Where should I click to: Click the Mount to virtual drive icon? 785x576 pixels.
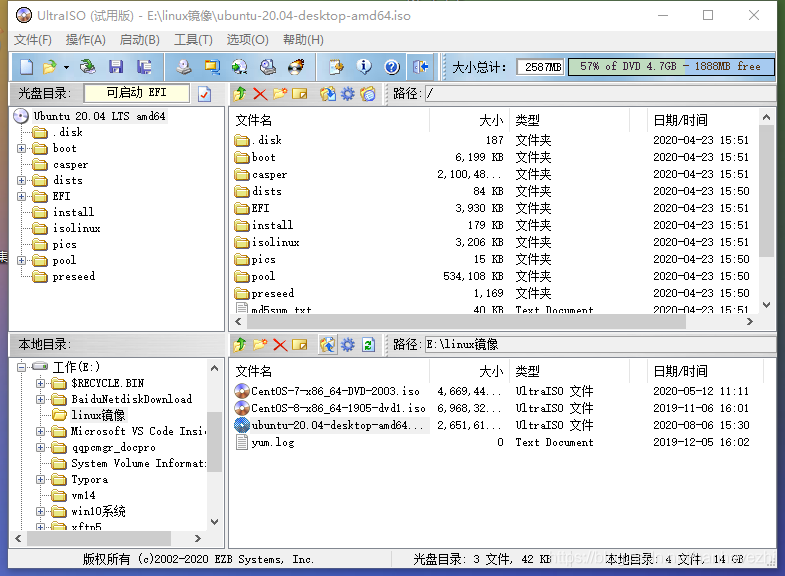[268, 67]
